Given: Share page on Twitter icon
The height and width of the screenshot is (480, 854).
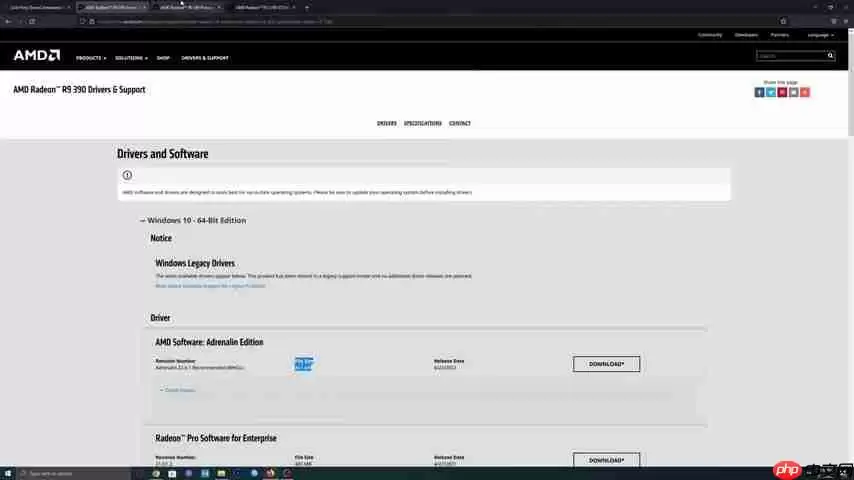Looking at the screenshot, I should 770,92.
